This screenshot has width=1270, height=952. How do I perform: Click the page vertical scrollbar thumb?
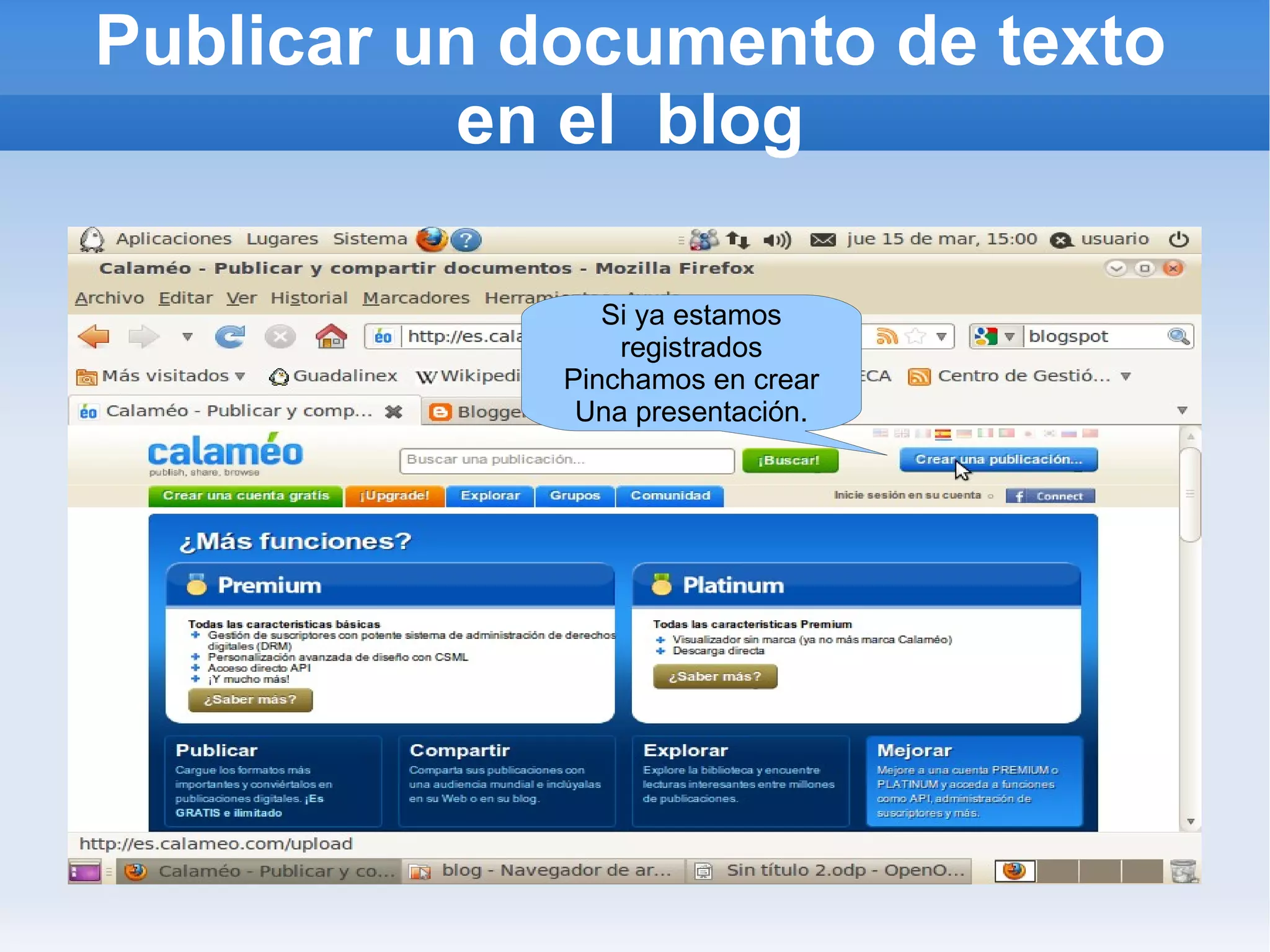1190,494
